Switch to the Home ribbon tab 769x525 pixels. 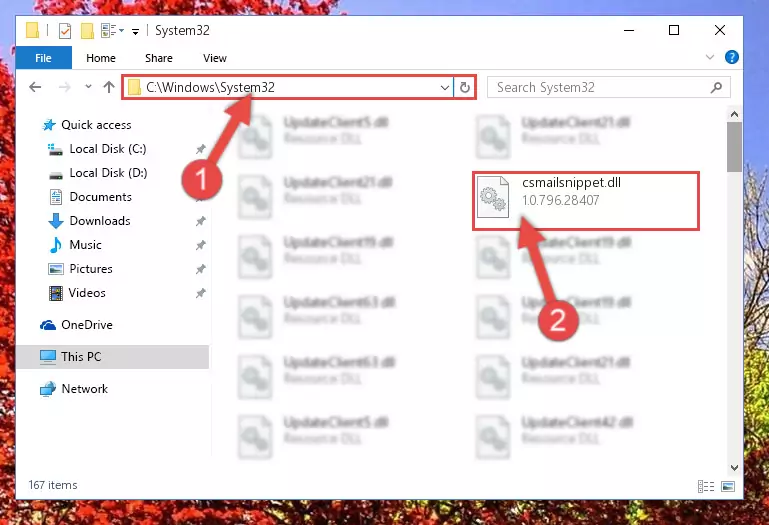click(101, 58)
